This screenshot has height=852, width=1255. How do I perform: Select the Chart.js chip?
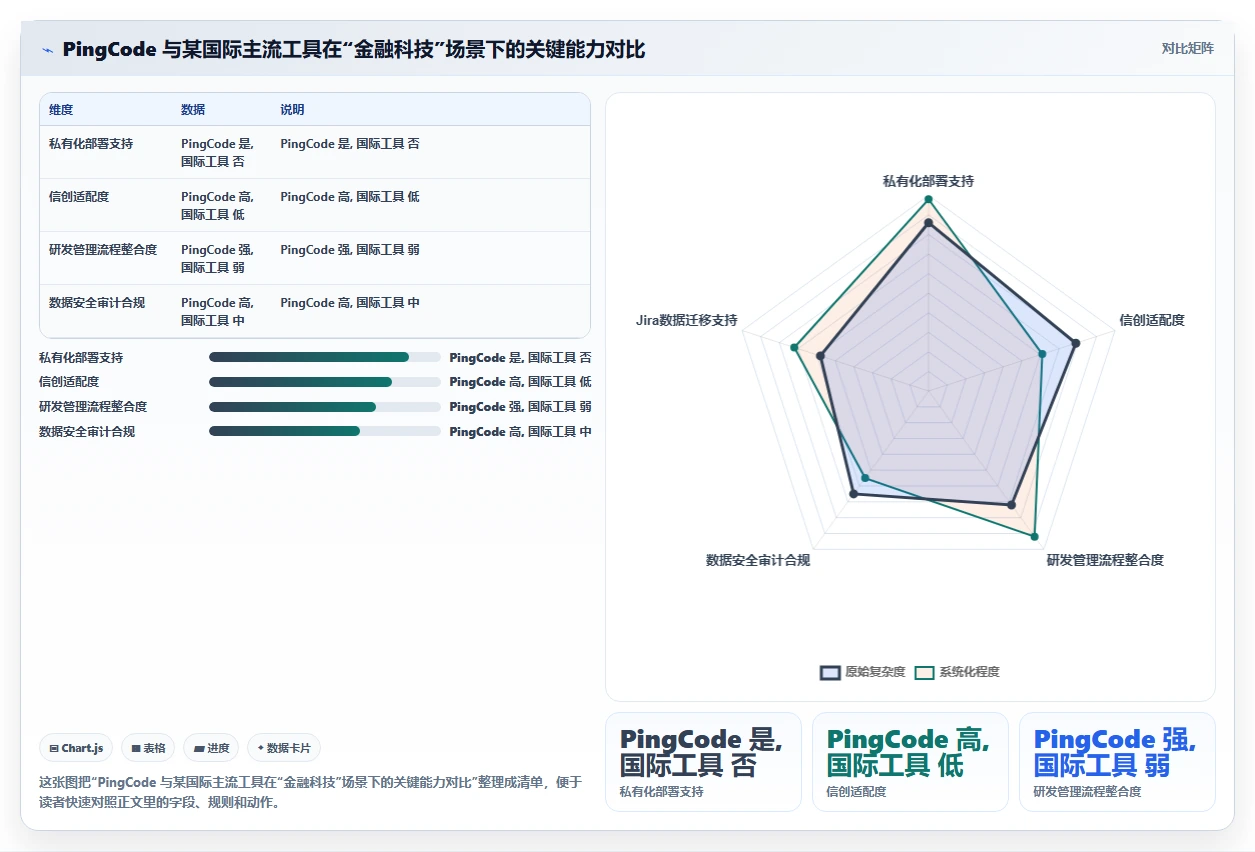point(76,748)
